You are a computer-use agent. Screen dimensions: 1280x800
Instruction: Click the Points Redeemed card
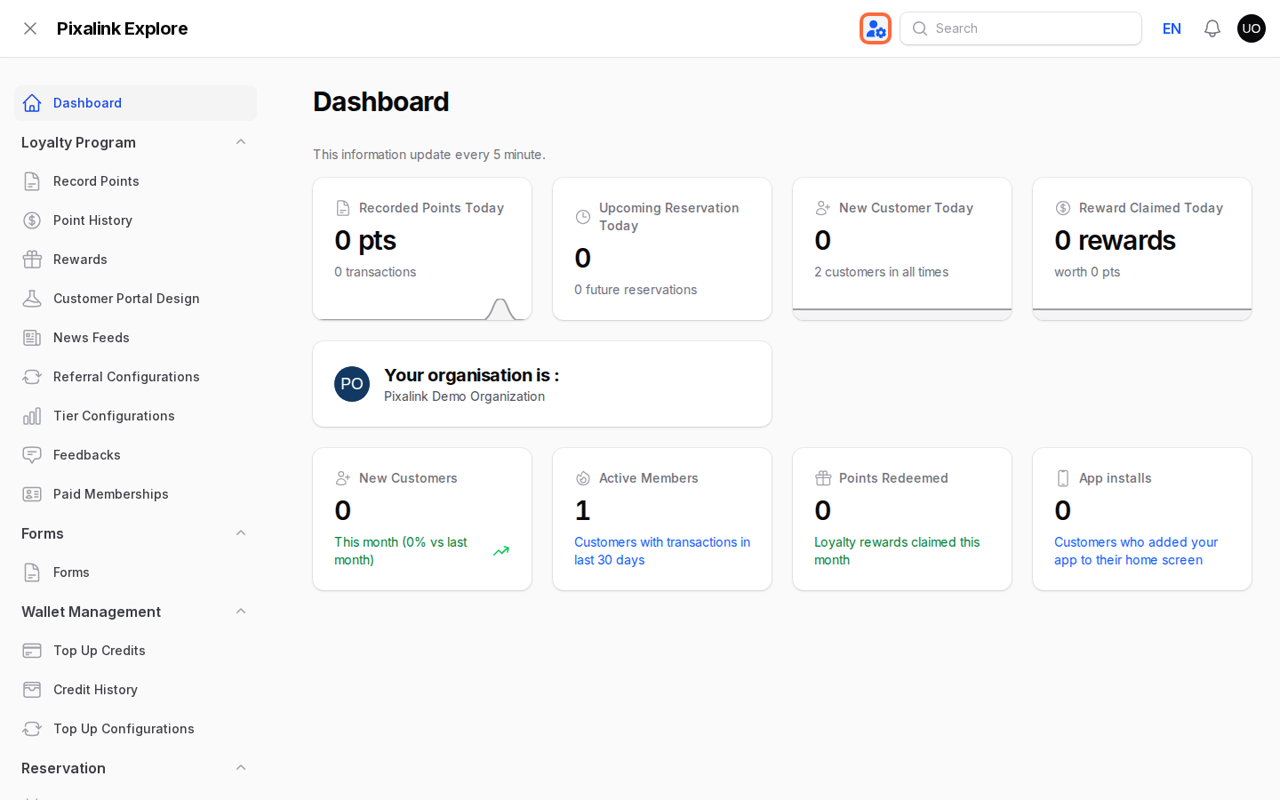coord(902,519)
